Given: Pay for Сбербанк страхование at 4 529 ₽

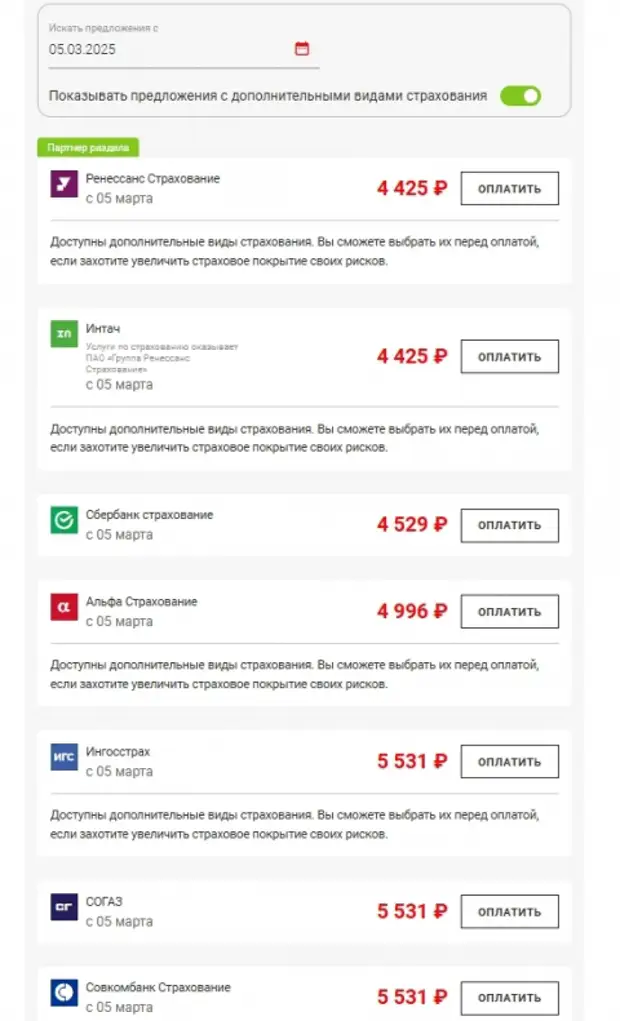Looking at the screenshot, I should (509, 525).
